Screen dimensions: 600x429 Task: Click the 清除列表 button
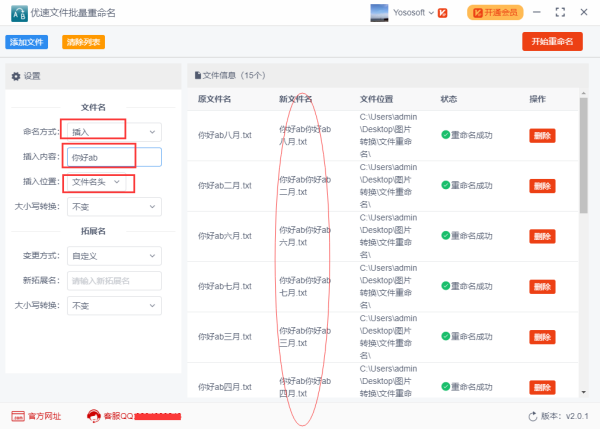click(82, 42)
